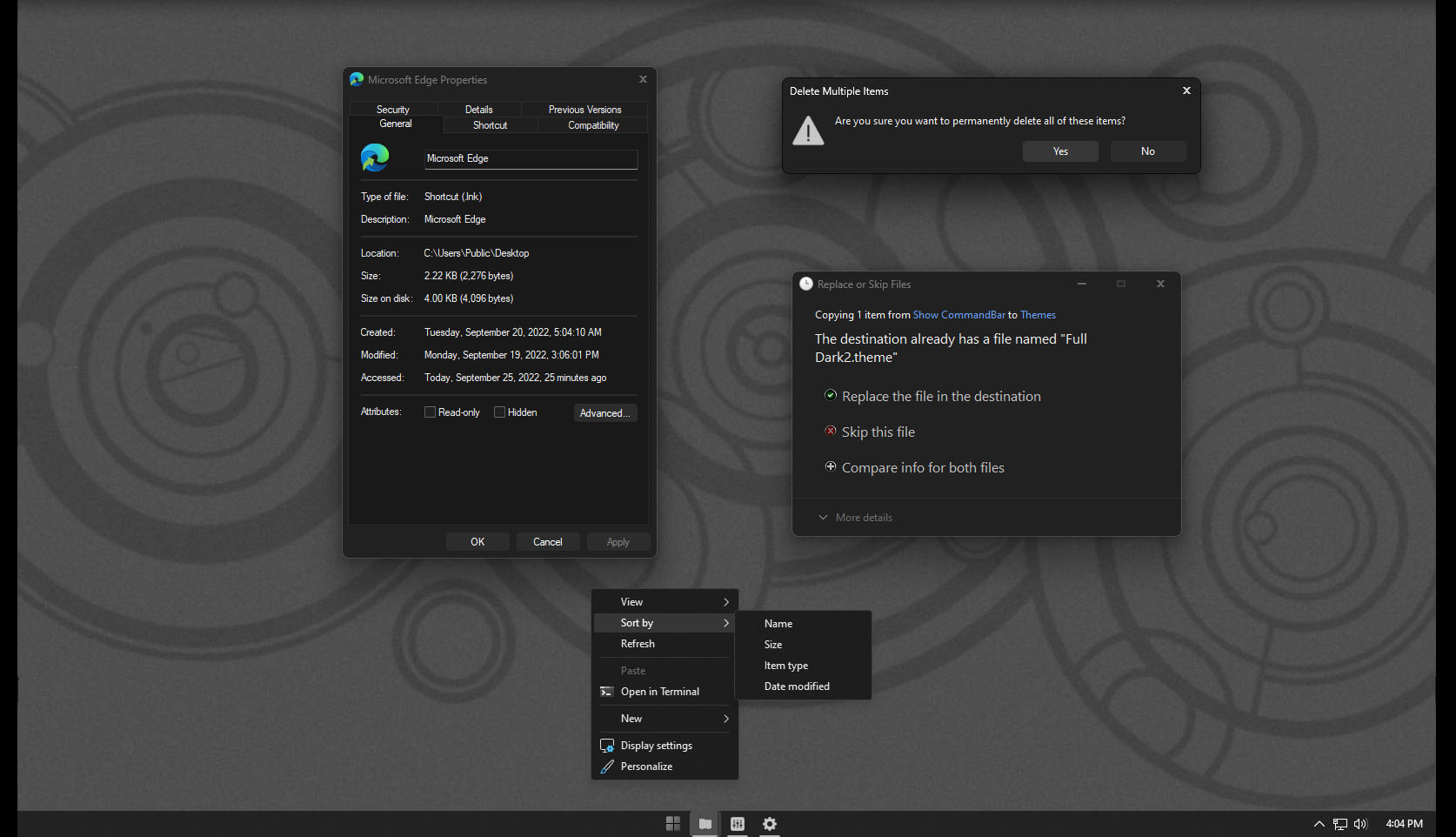This screenshot has height=837, width=1456.
Task: Click the Microsoft Edge logo in properties dialog
Action: 374,158
